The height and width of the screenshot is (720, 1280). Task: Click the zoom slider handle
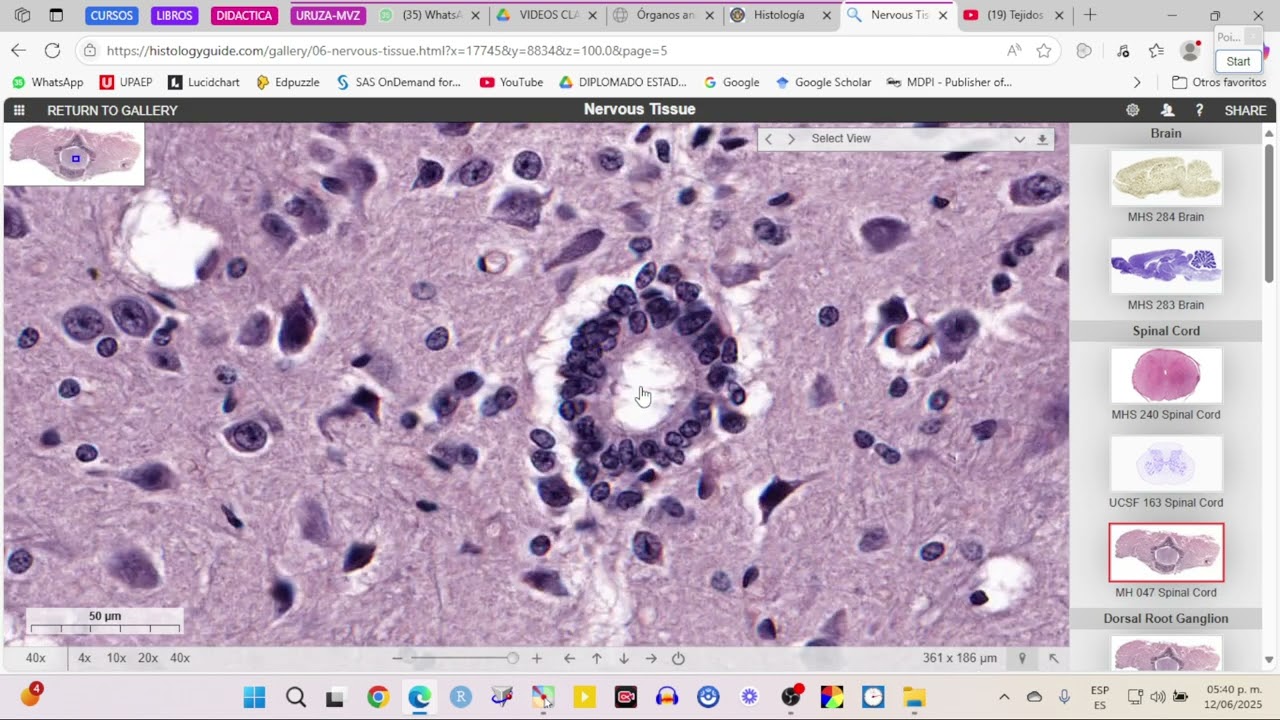[x=512, y=658]
